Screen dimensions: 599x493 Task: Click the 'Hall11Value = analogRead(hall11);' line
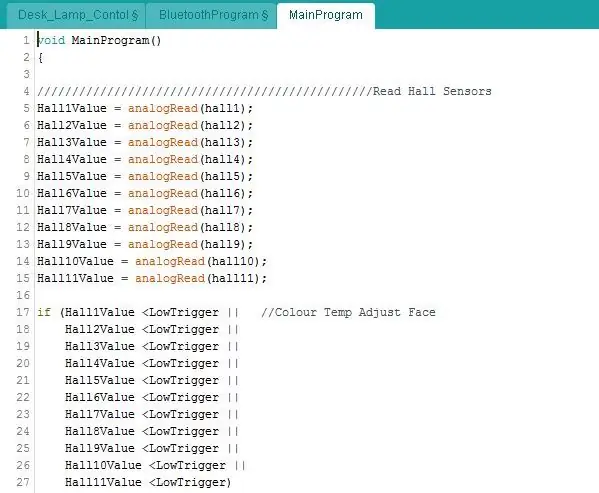point(152,278)
